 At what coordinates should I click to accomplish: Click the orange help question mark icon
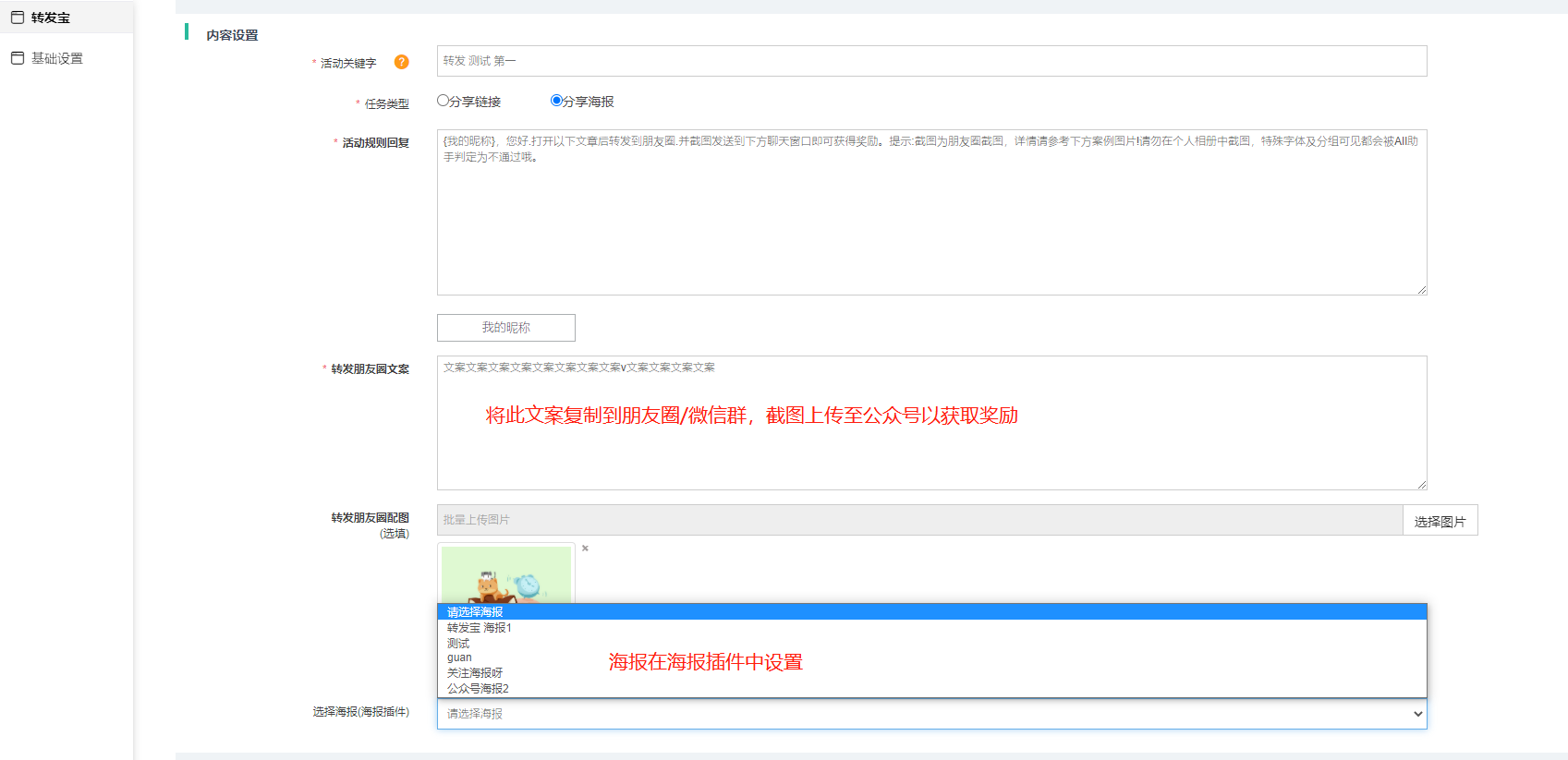[x=401, y=62]
